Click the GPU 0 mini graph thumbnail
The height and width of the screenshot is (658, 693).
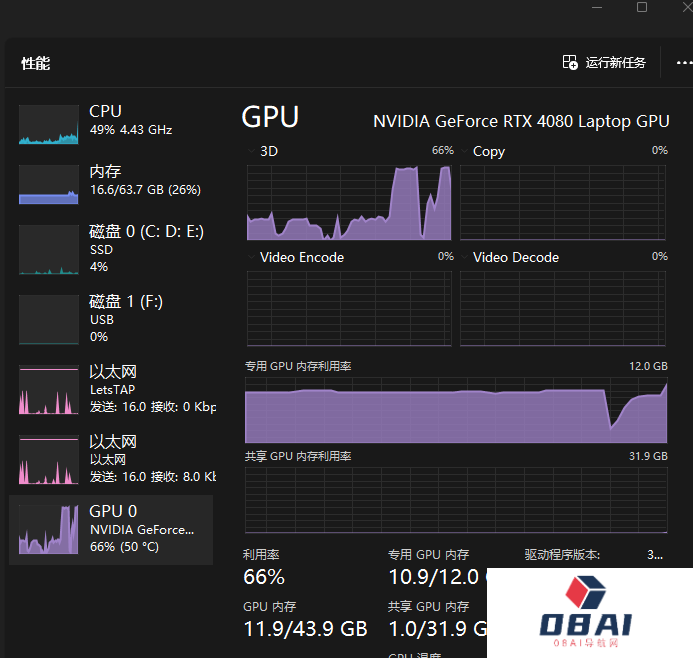49,529
